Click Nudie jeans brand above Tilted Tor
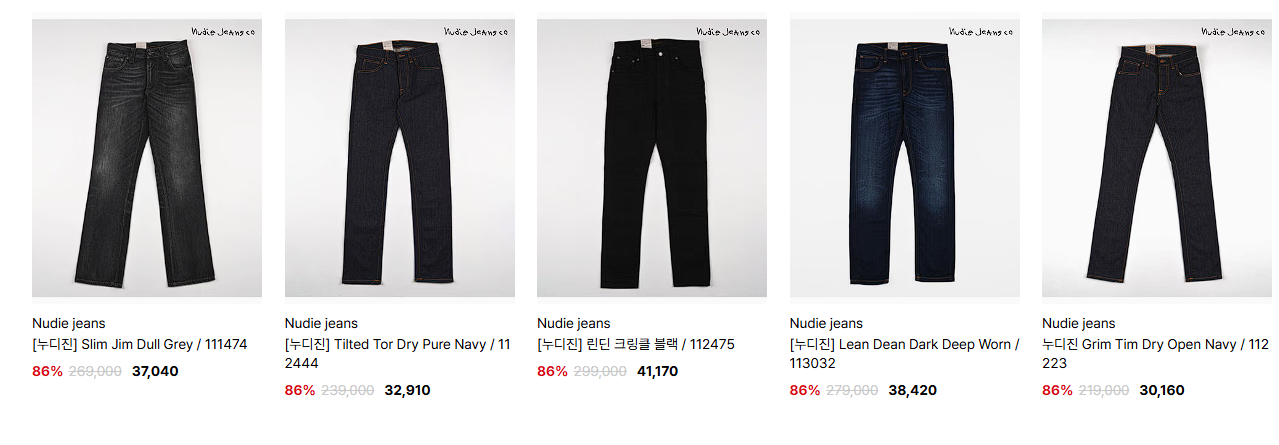This screenshot has height=445, width=1279. (x=321, y=323)
